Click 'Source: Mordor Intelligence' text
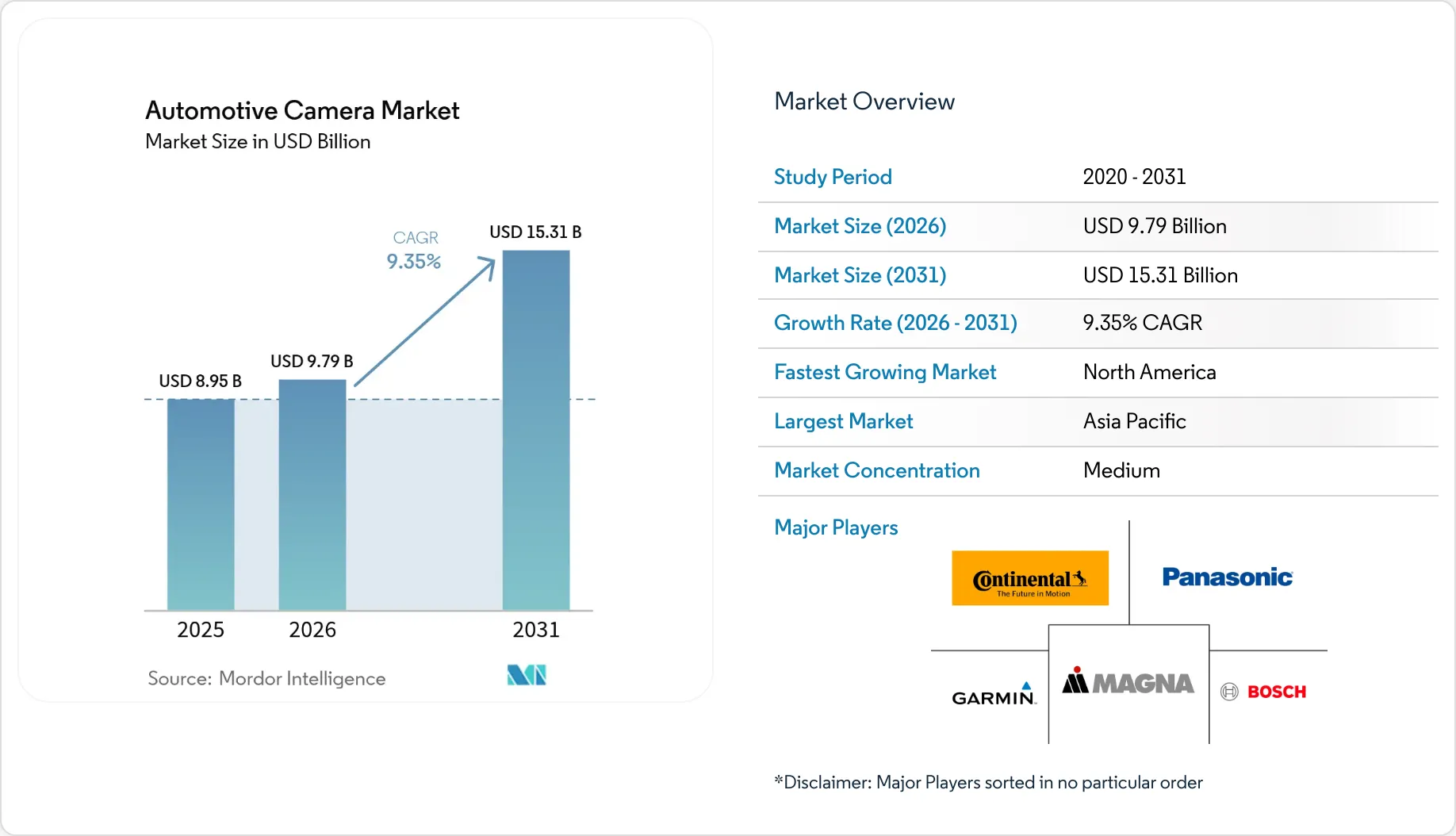The width and height of the screenshot is (1456, 836). click(x=266, y=678)
